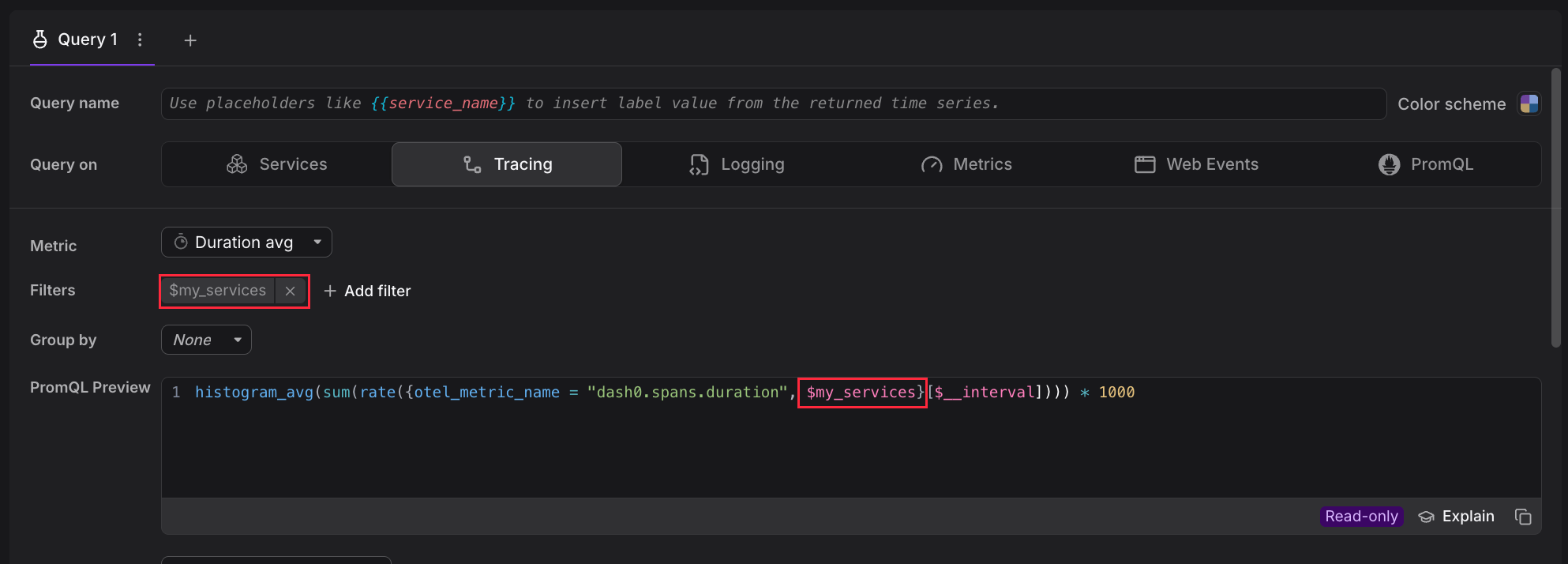Switch query source to Metrics
The image size is (1568, 564).
click(x=966, y=164)
